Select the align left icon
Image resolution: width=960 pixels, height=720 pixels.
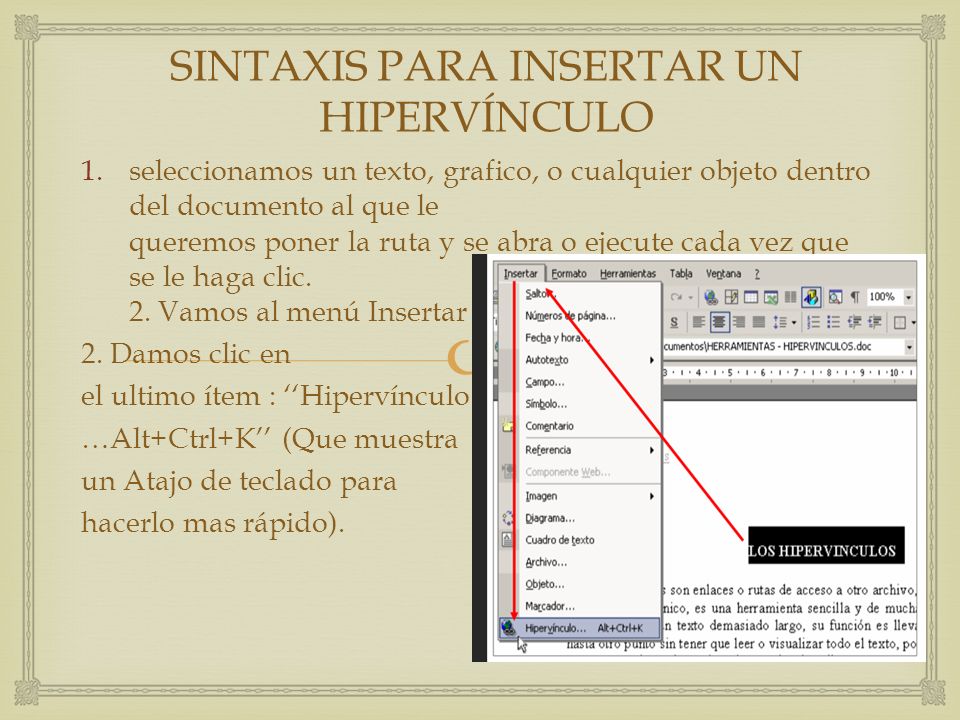tap(699, 322)
